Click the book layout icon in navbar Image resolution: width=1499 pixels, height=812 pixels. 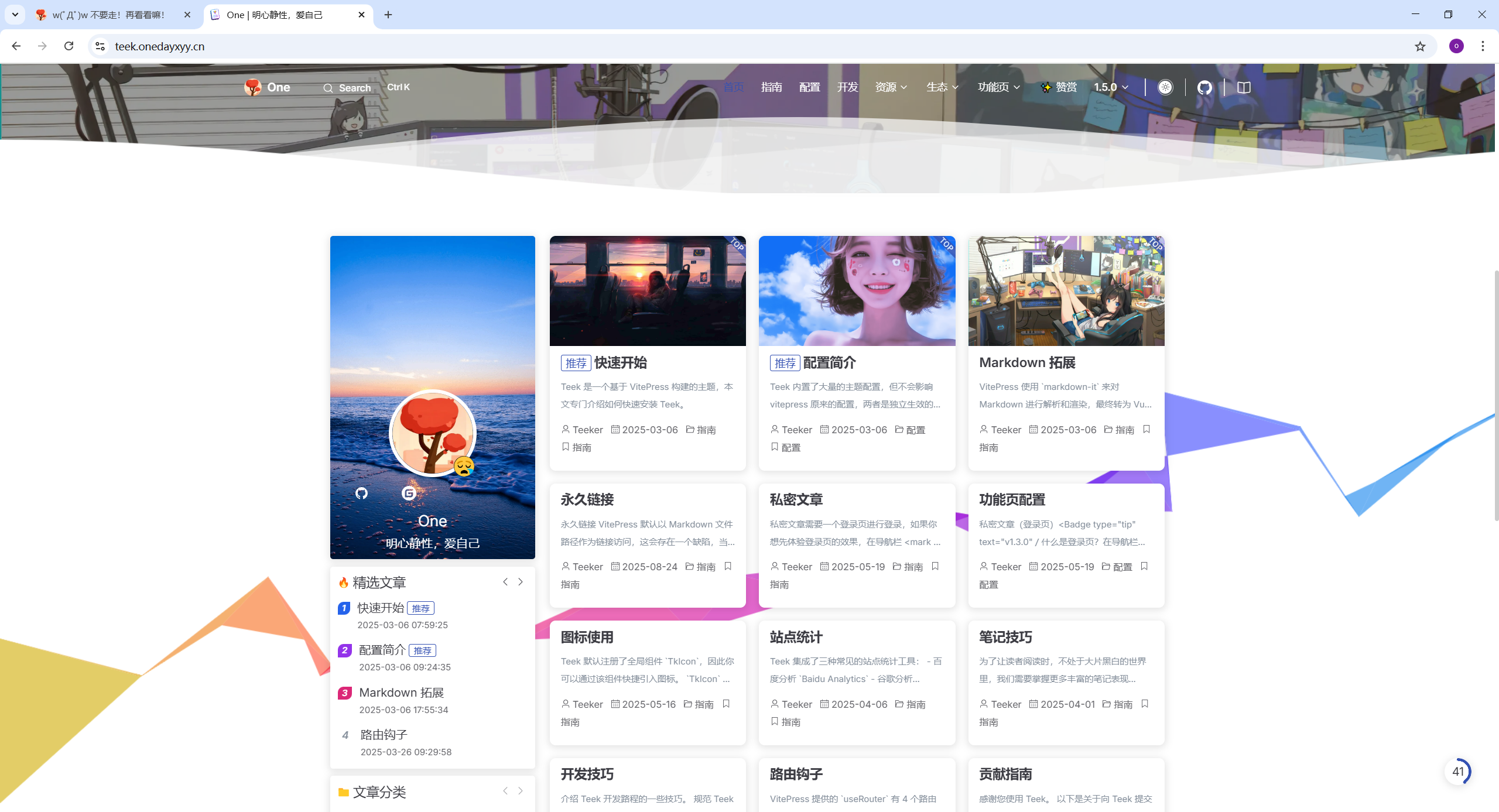[1244, 87]
